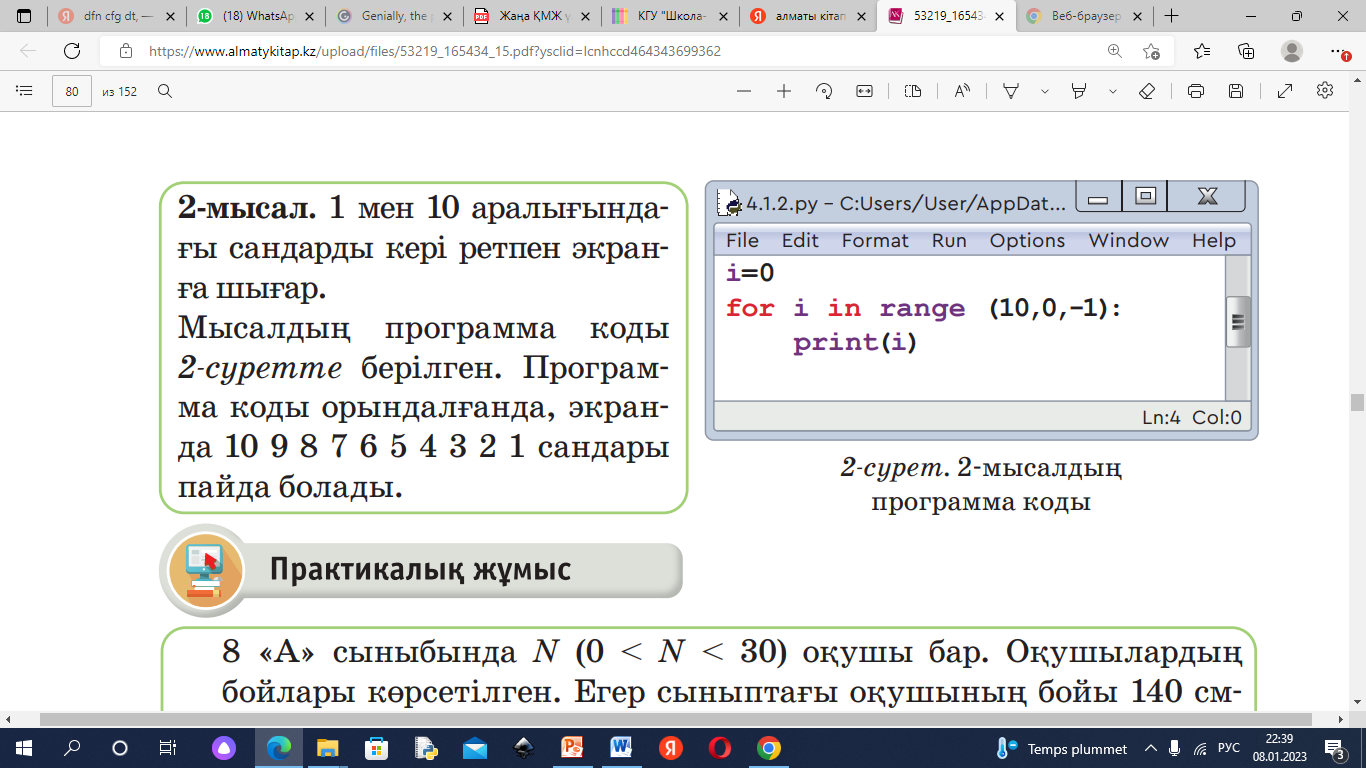Viewport: 1366px width, 768px height.
Task: Click the fit to width icon
Action: tap(864, 91)
